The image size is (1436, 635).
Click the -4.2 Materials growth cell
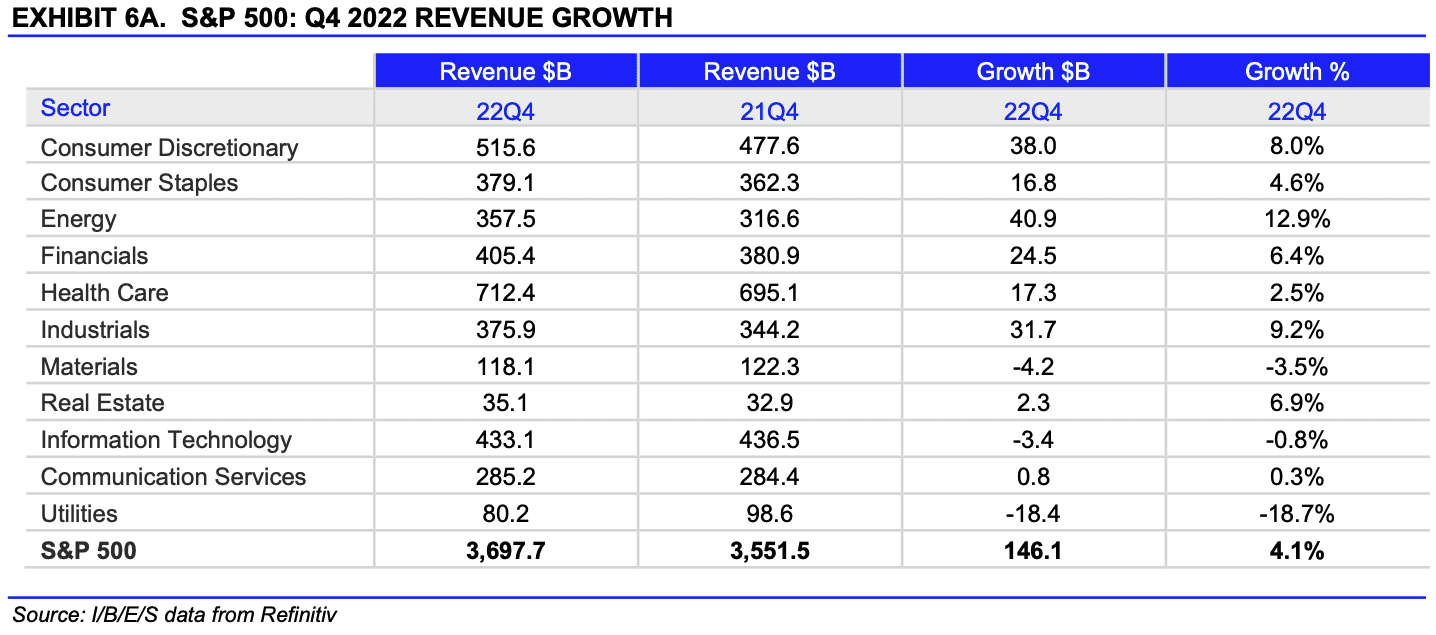(x=1033, y=367)
